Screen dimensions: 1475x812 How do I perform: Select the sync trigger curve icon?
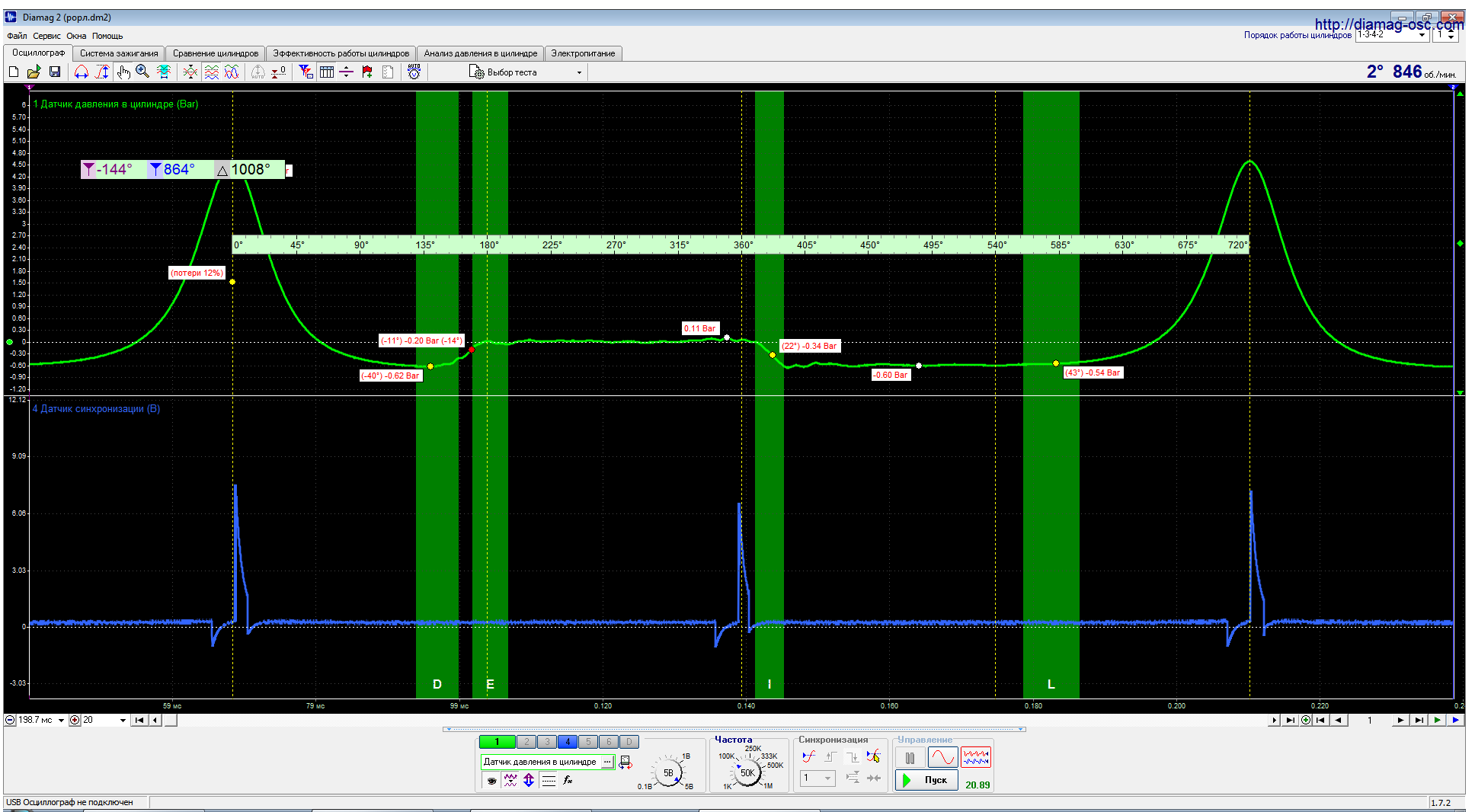coord(809,756)
